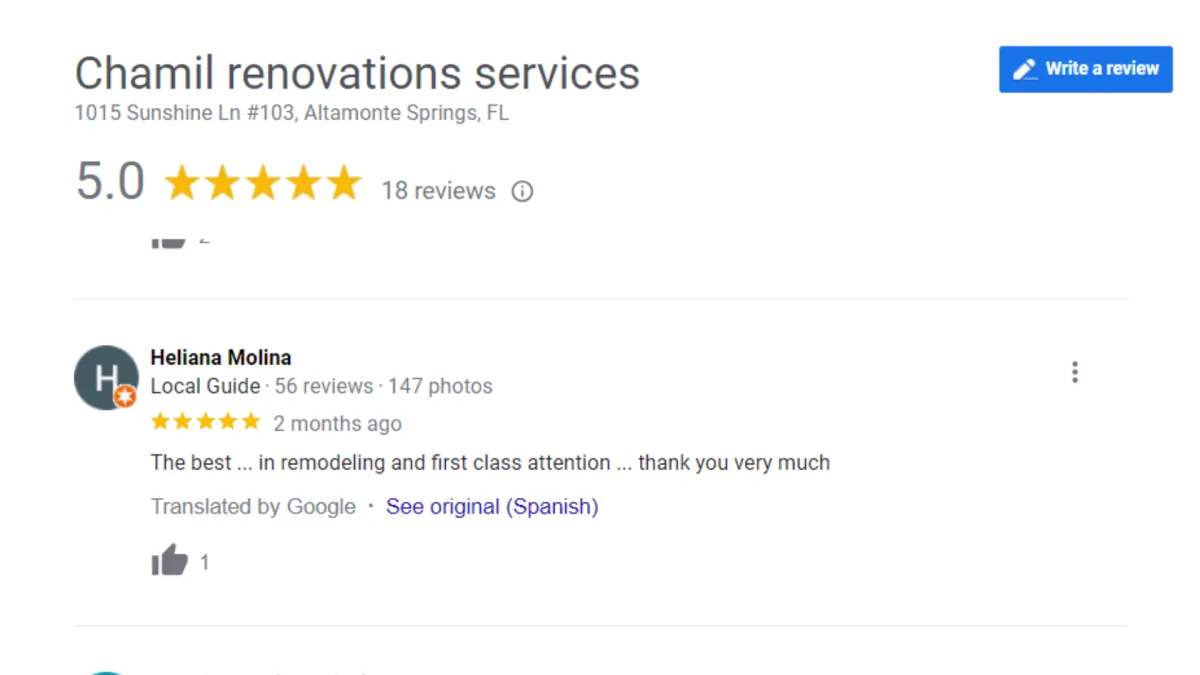Click the partially visible thumbs-up above the divider
The width and height of the screenshot is (1200, 675).
click(169, 241)
